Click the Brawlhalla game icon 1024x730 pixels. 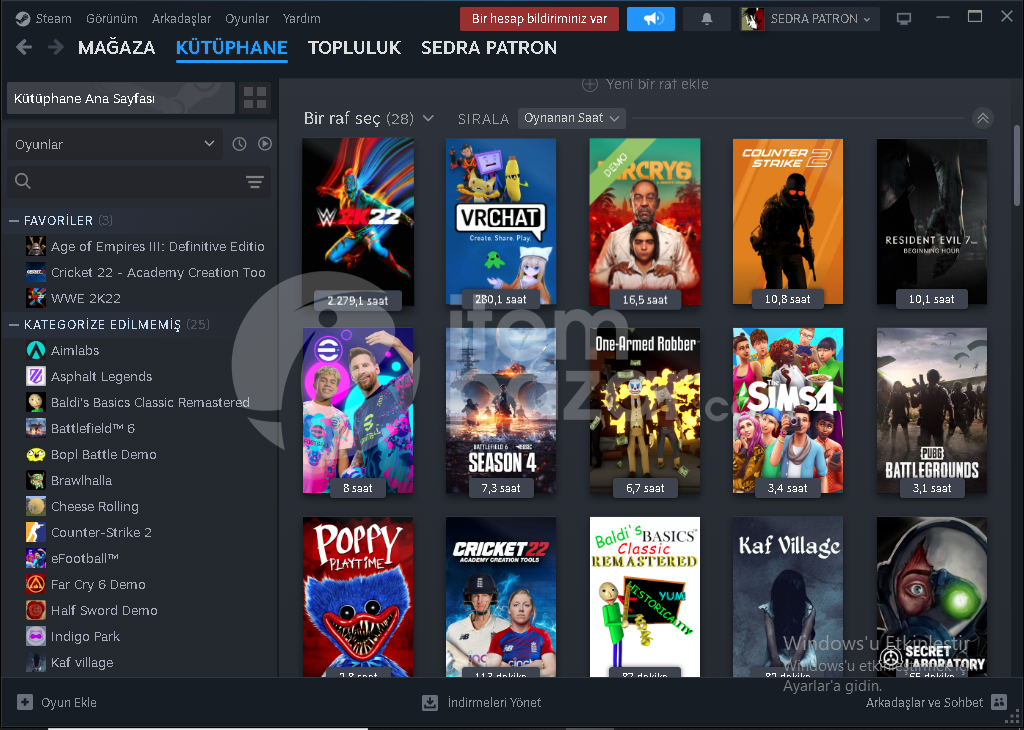[36, 481]
